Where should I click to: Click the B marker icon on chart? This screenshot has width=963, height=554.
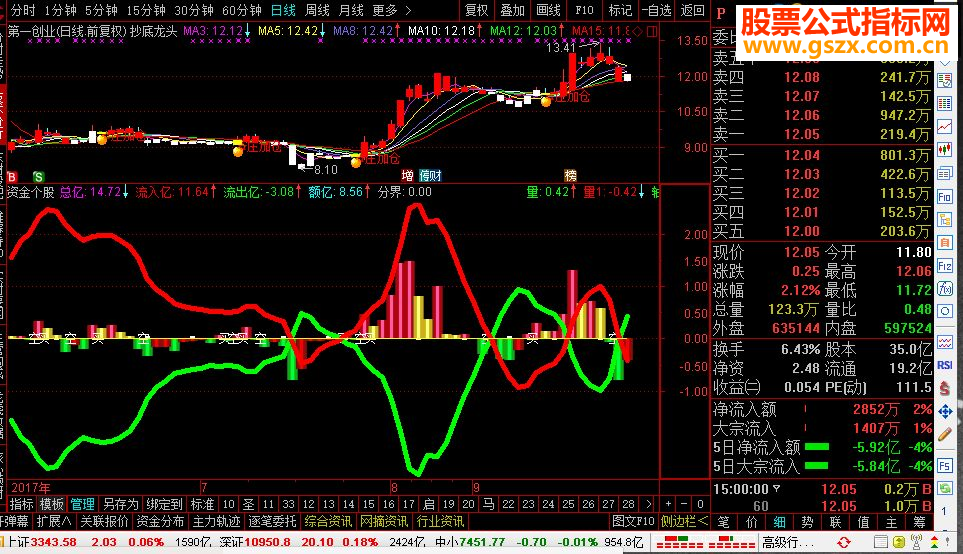click(12, 177)
